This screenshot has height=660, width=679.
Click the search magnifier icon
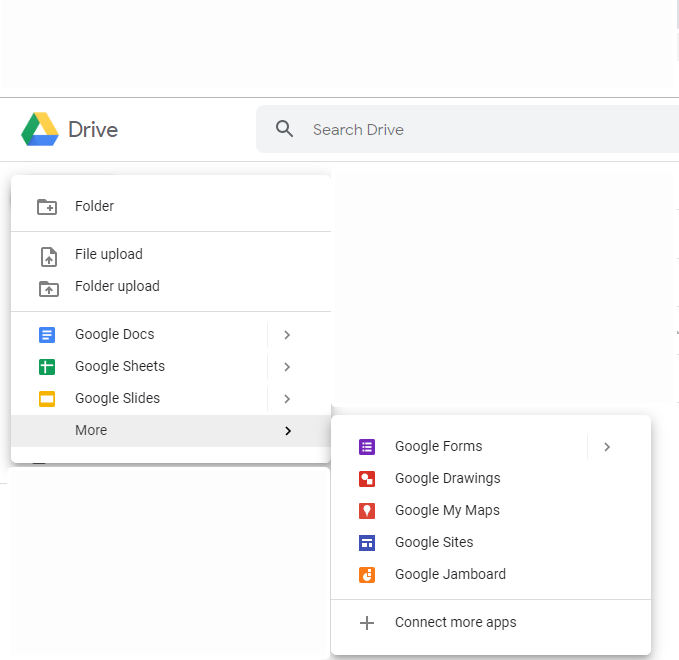click(x=285, y=129)
